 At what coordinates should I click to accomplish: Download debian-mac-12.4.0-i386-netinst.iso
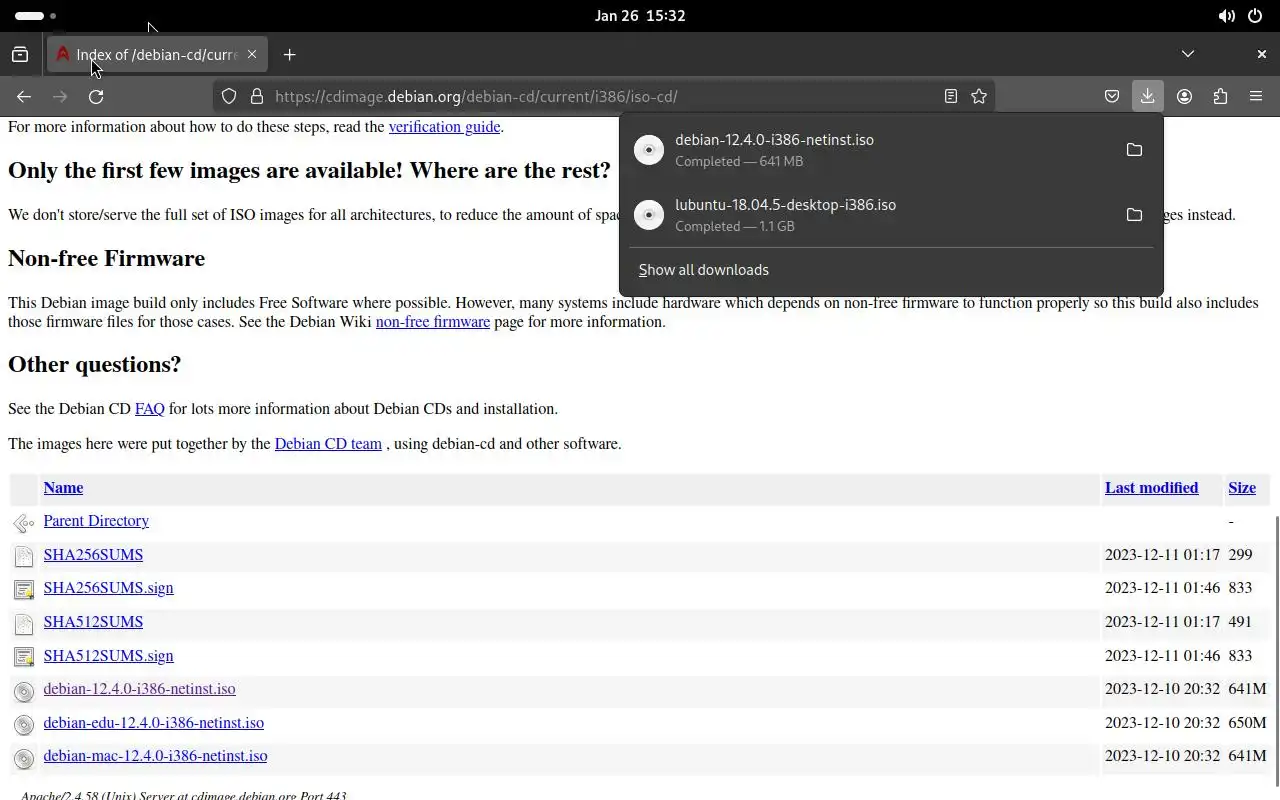tap(155, 756)
